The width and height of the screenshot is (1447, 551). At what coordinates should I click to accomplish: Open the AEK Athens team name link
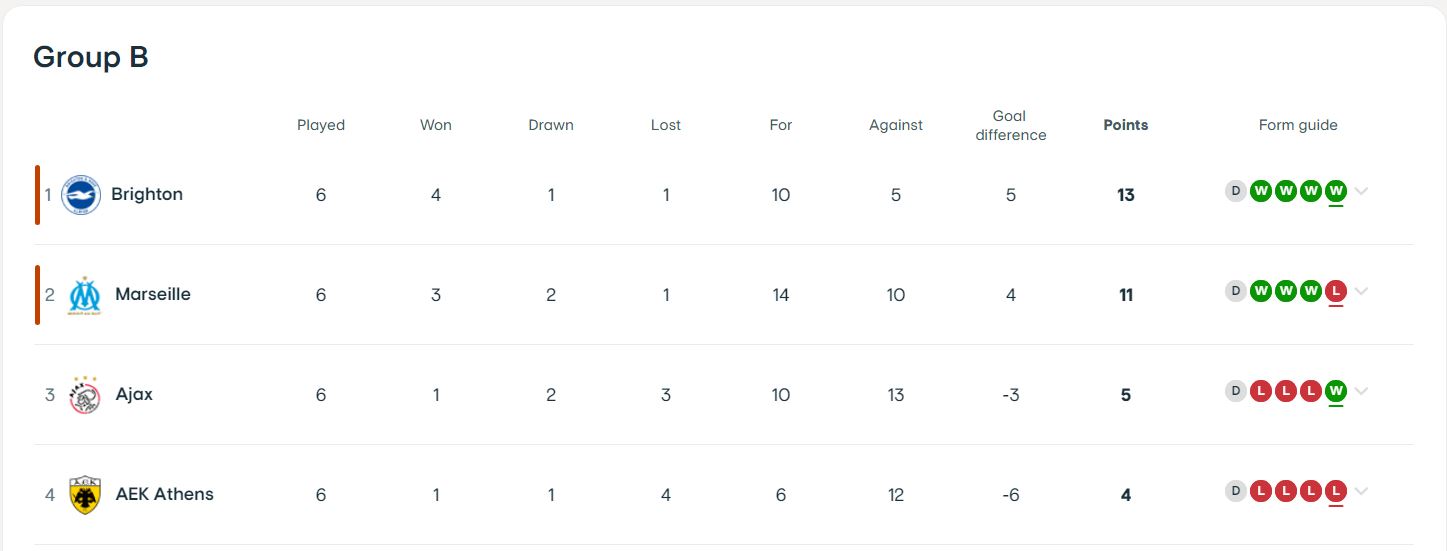(165, 494)
